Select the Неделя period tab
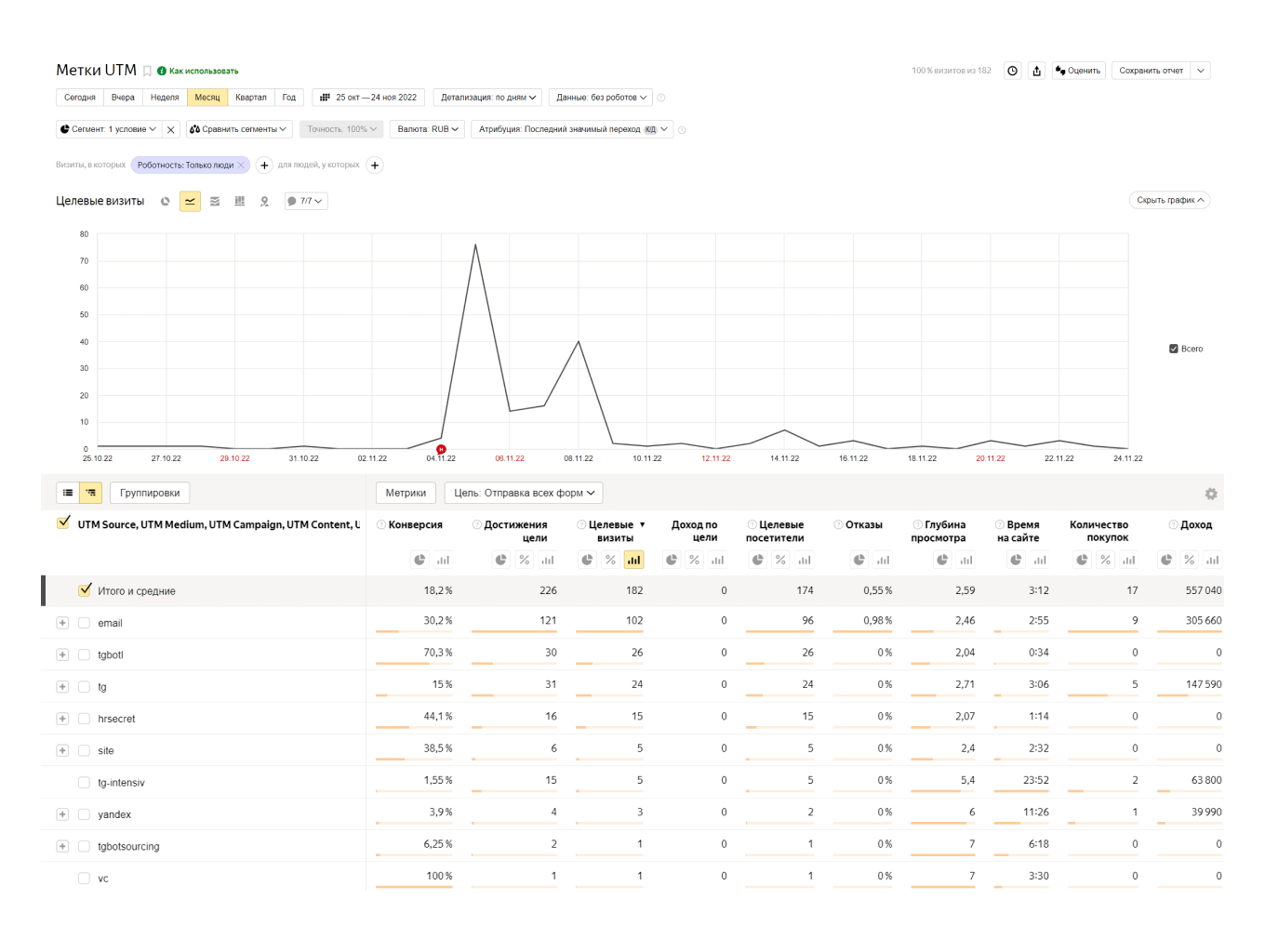 point(165,98)
